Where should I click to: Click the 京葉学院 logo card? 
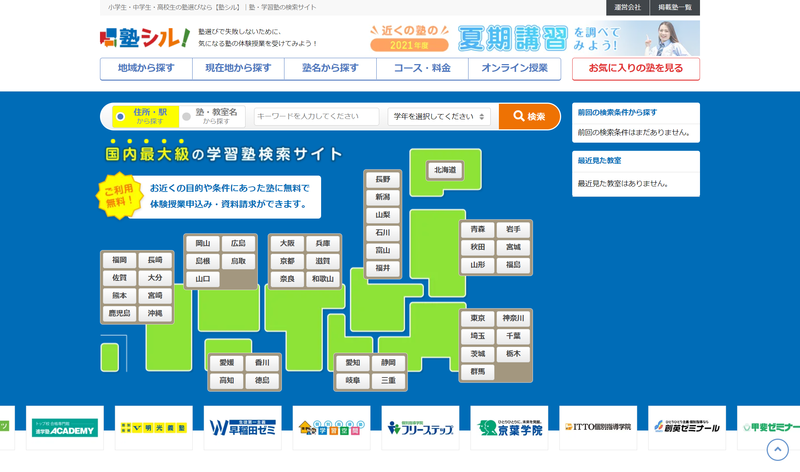[x=509, y=428]
